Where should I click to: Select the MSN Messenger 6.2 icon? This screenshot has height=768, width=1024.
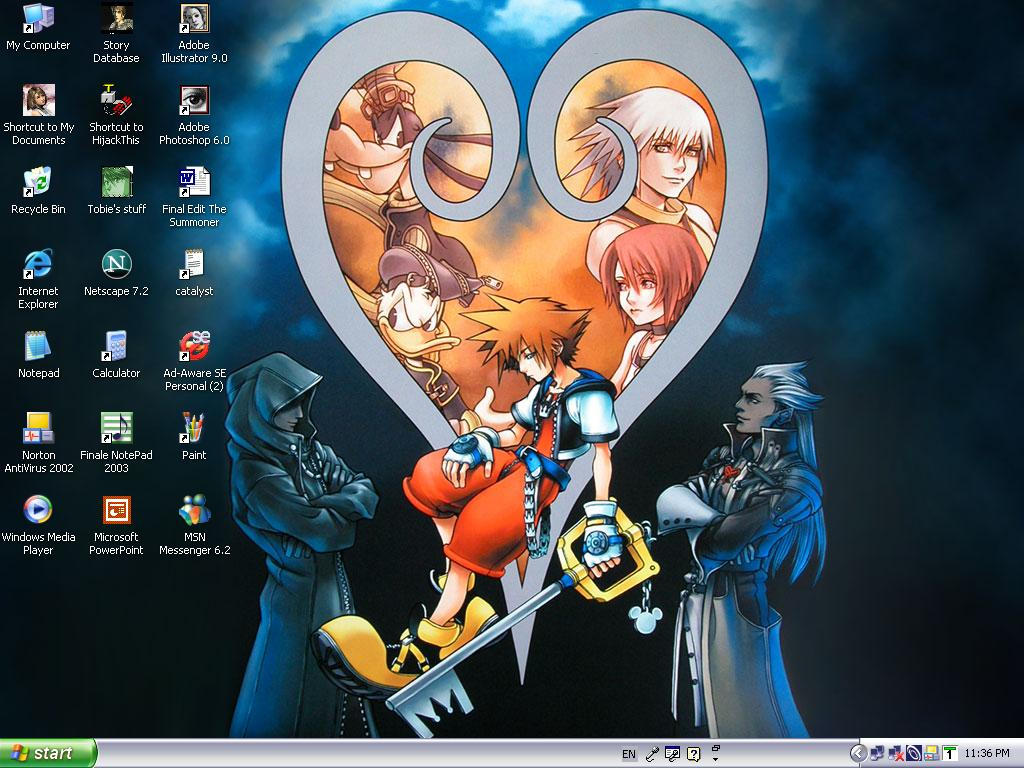pos(194,525)
